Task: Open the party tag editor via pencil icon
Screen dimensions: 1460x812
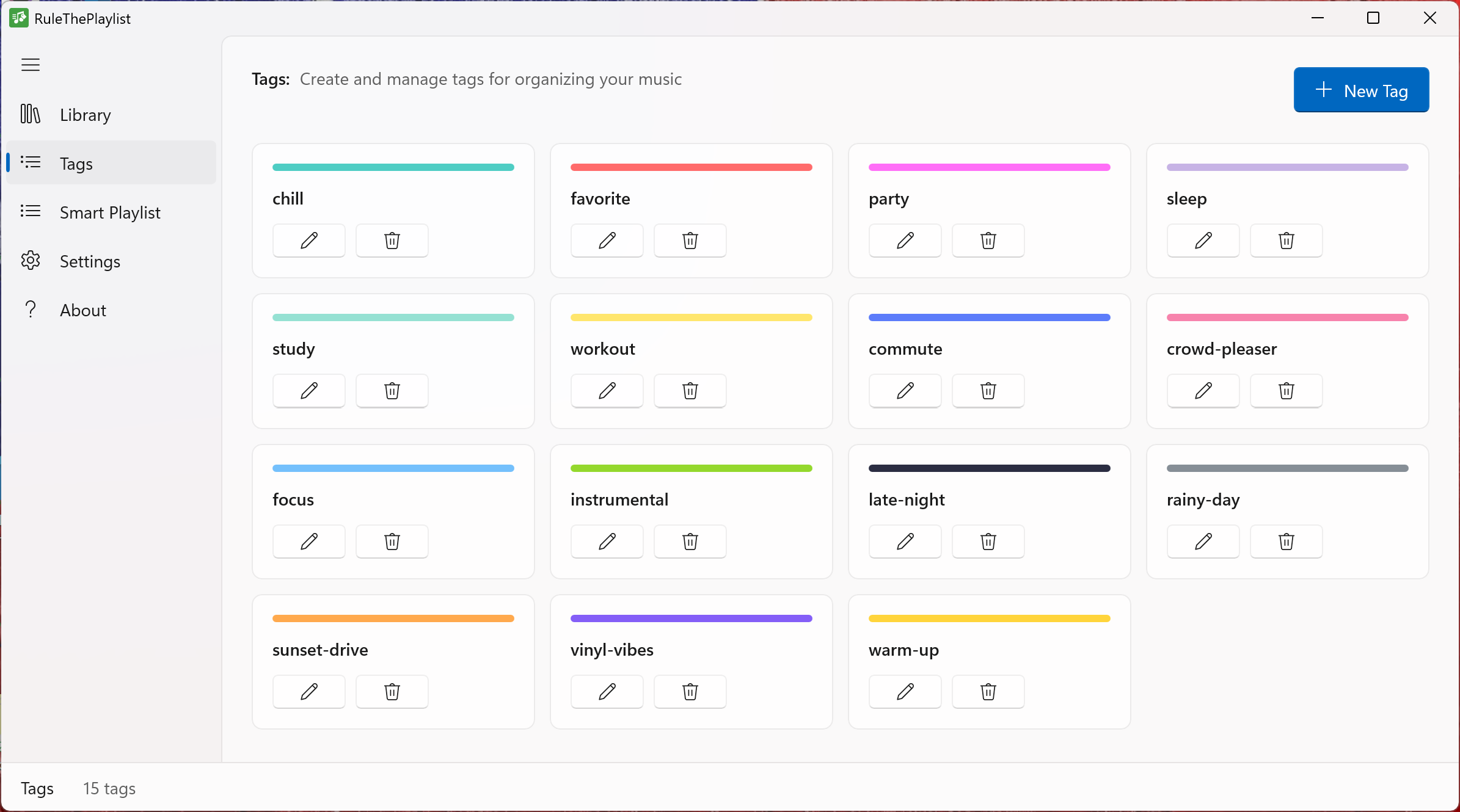Action: 904,241
